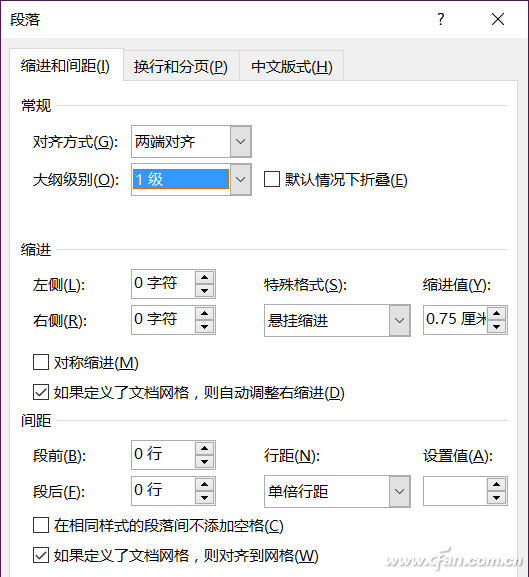Switch to 换行和分页 tab
This screenshot has width=529, height=577.
(181, 66)
